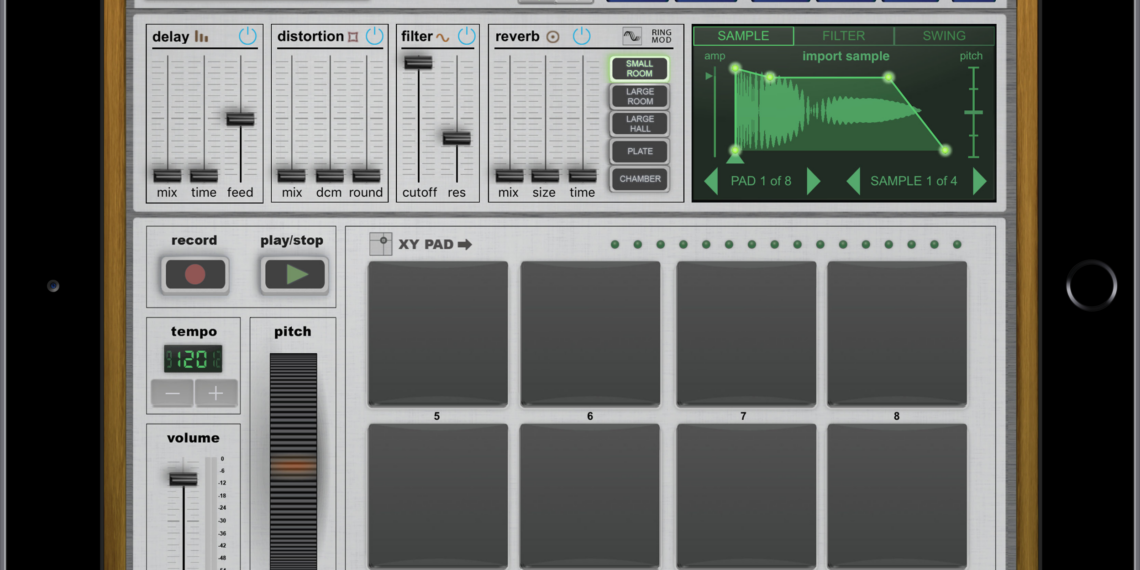The width and height of the screenshot is (1140, 570).
Task: Tap drum pad number 6
Action: pos(590,333)
